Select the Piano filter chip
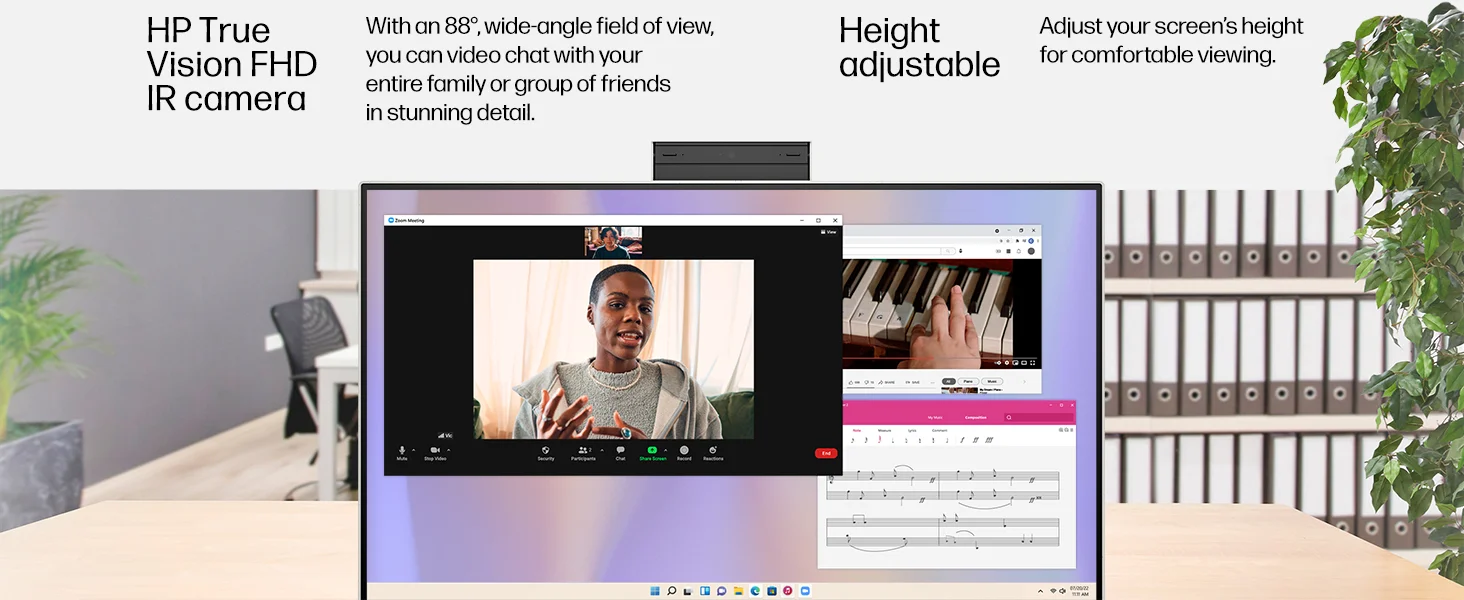This screenshot has width=1464, height=600. (x=968, y=381)
